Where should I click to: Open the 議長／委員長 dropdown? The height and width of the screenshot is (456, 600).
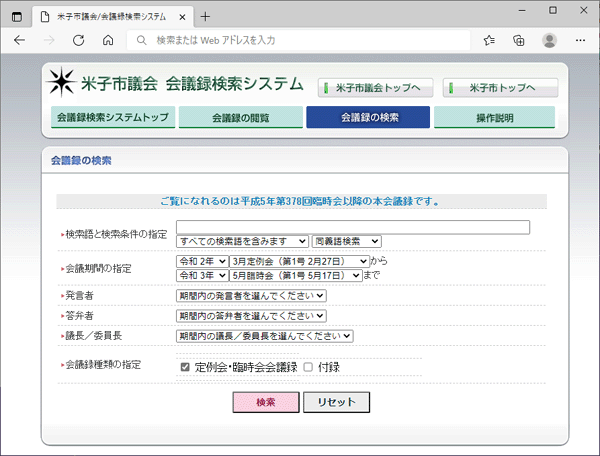[264, 336]
